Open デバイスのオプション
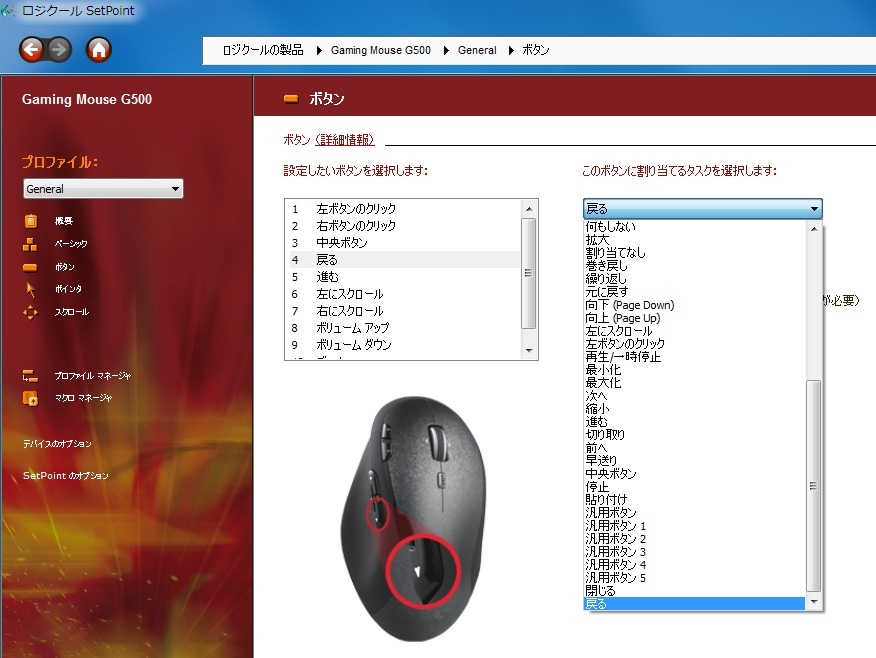The width and height of the screenshot is (876, 658). coord(57,444)
